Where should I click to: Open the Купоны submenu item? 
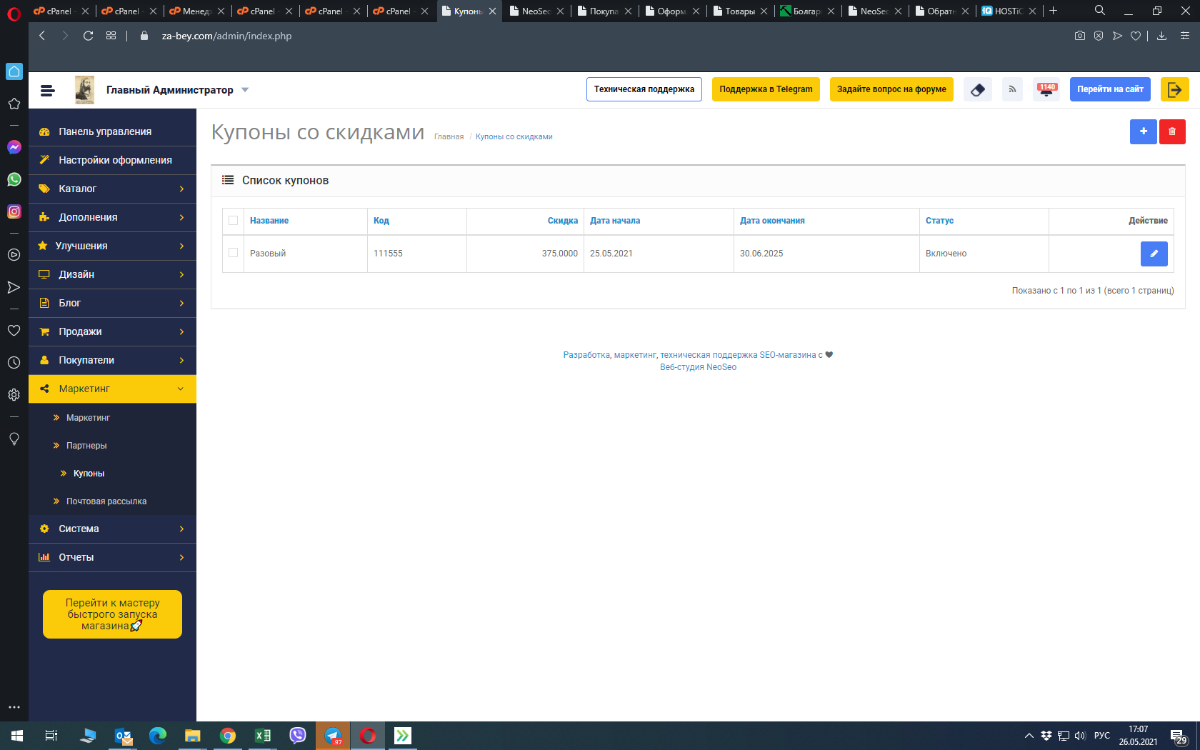coord(89,473)
